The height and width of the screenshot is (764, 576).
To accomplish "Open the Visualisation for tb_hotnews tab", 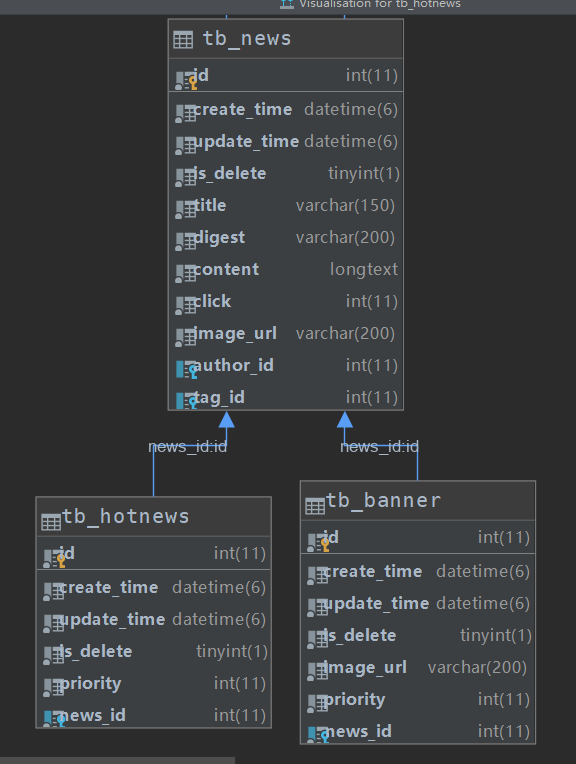I will (370, 4).
